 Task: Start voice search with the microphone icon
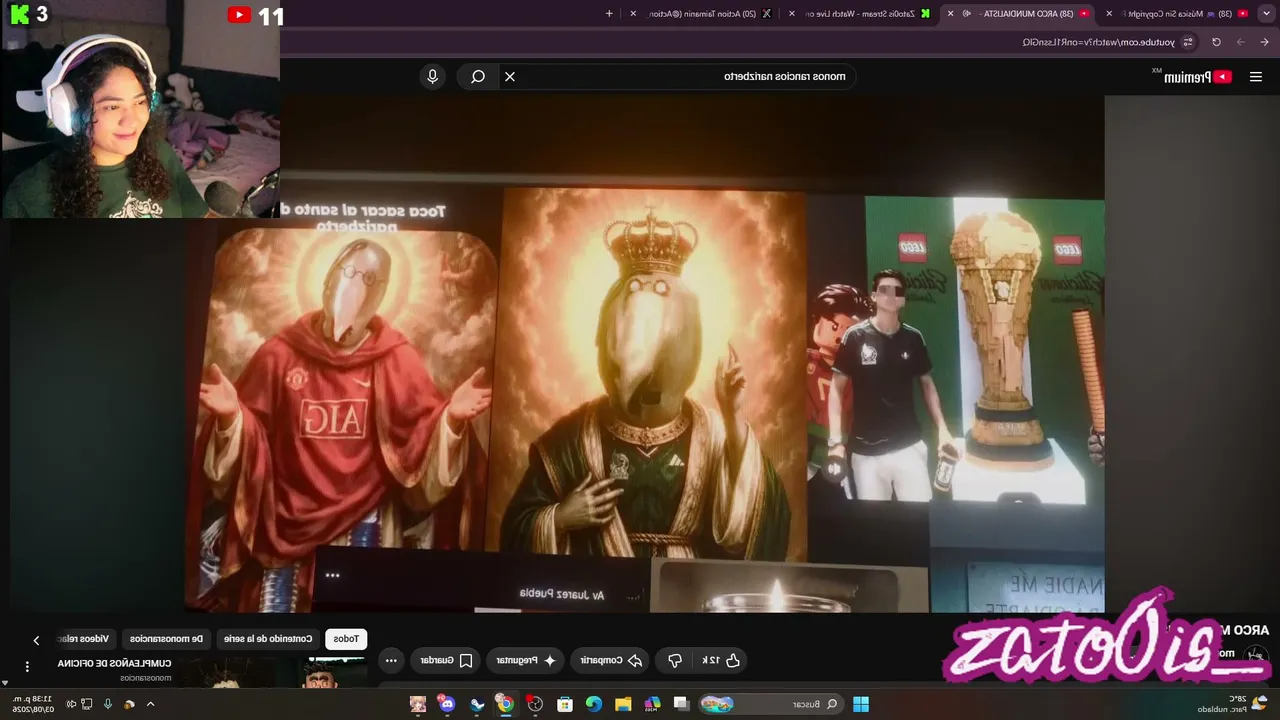tap(432, 76)
